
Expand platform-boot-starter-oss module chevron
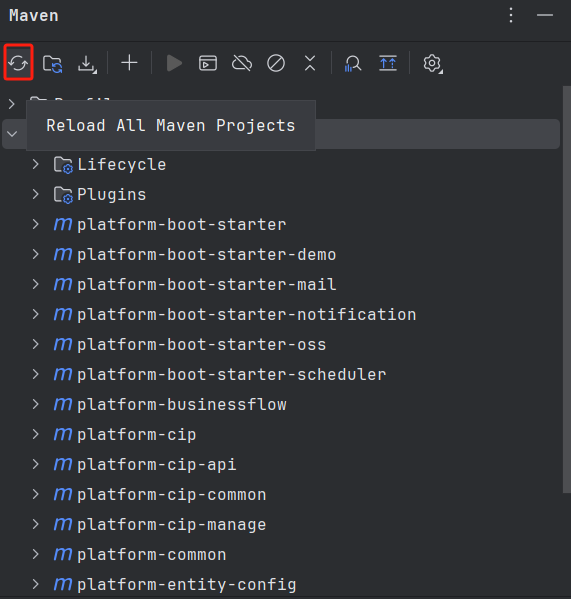[x=36, y=344]
